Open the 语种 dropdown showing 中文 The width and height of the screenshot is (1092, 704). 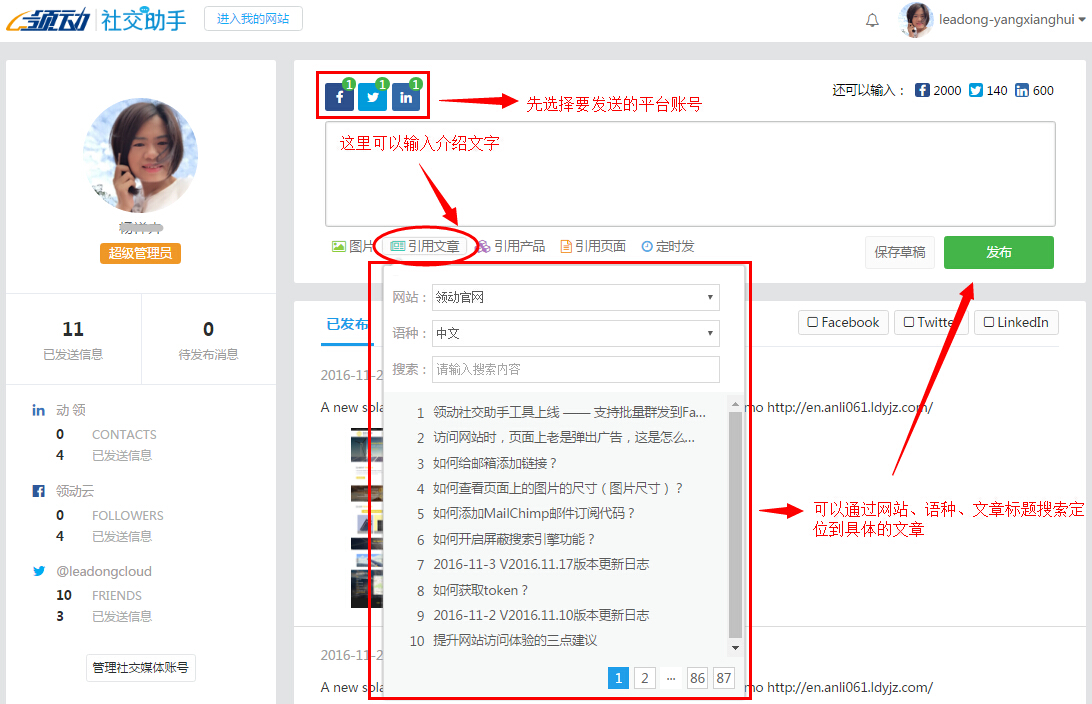tap(575, 333)
